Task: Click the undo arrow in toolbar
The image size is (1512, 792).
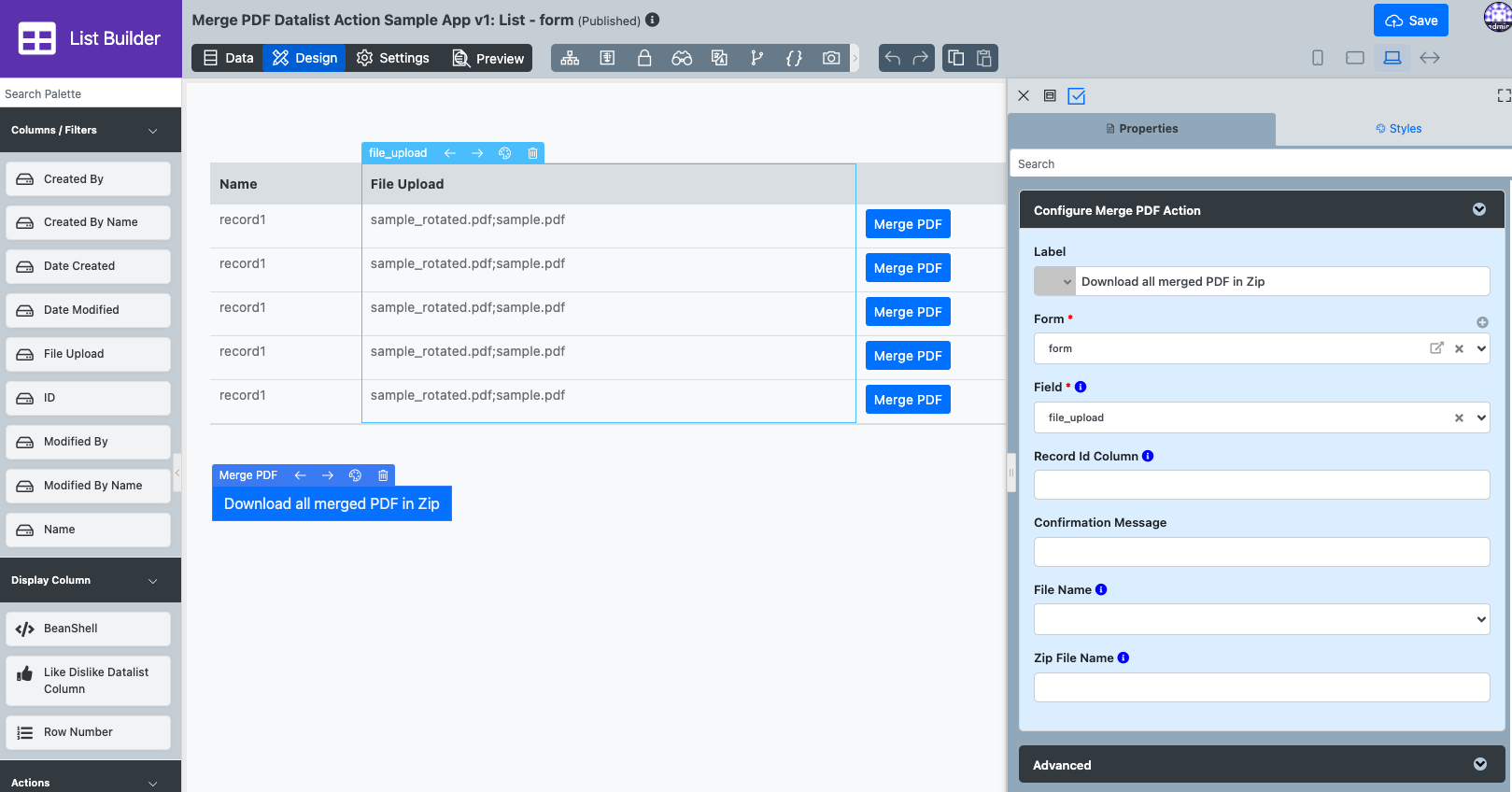Action: point(893,58)
